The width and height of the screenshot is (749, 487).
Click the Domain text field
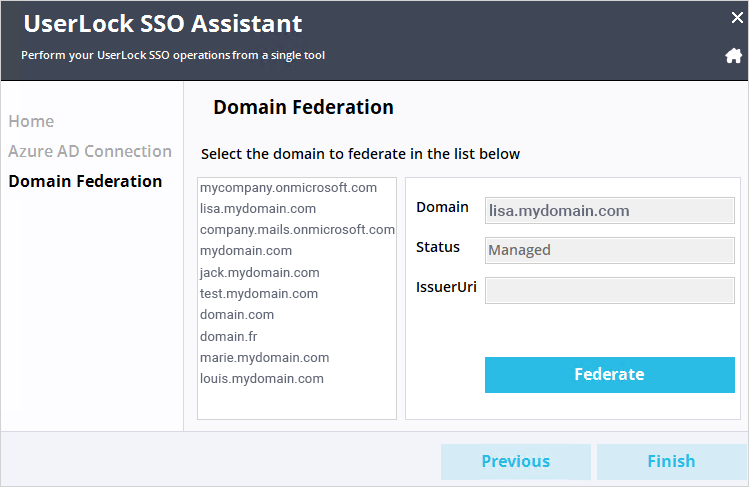coord(610,211)
